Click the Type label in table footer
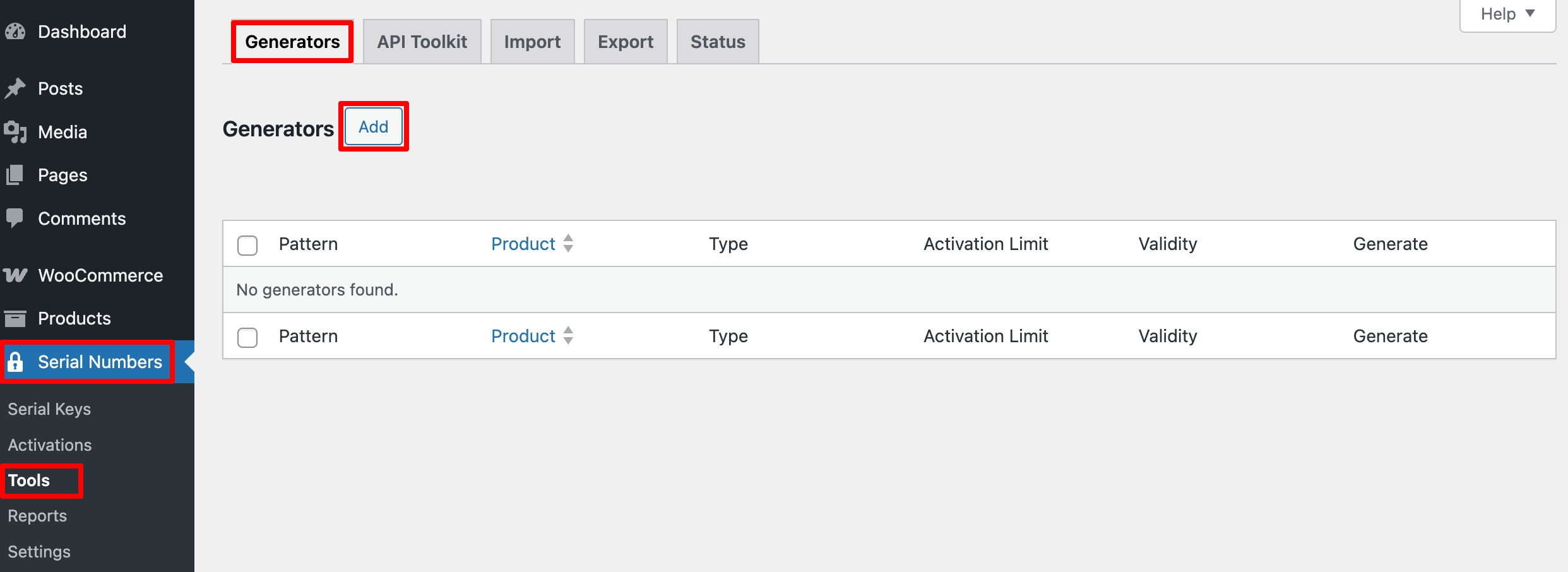The image size is (1568, 572). click(728, 336)
